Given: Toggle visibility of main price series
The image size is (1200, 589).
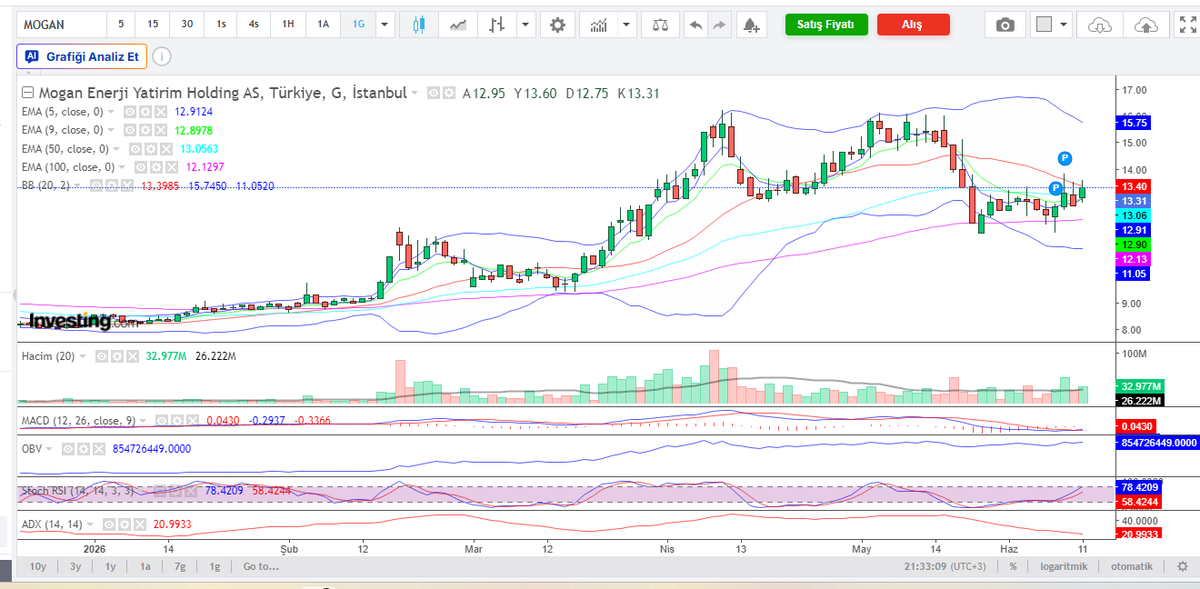Looking at the screenshot, I should (x=434, y=92).
